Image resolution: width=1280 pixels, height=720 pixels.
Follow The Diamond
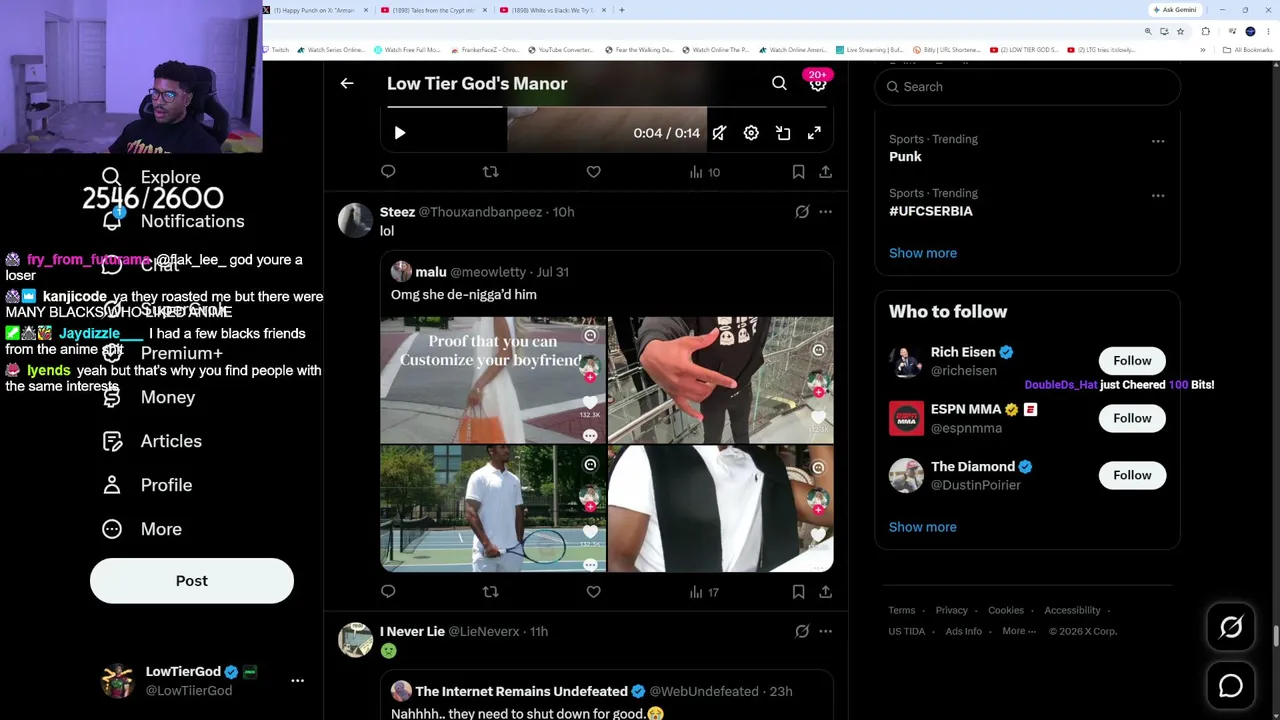(1132, 475)
